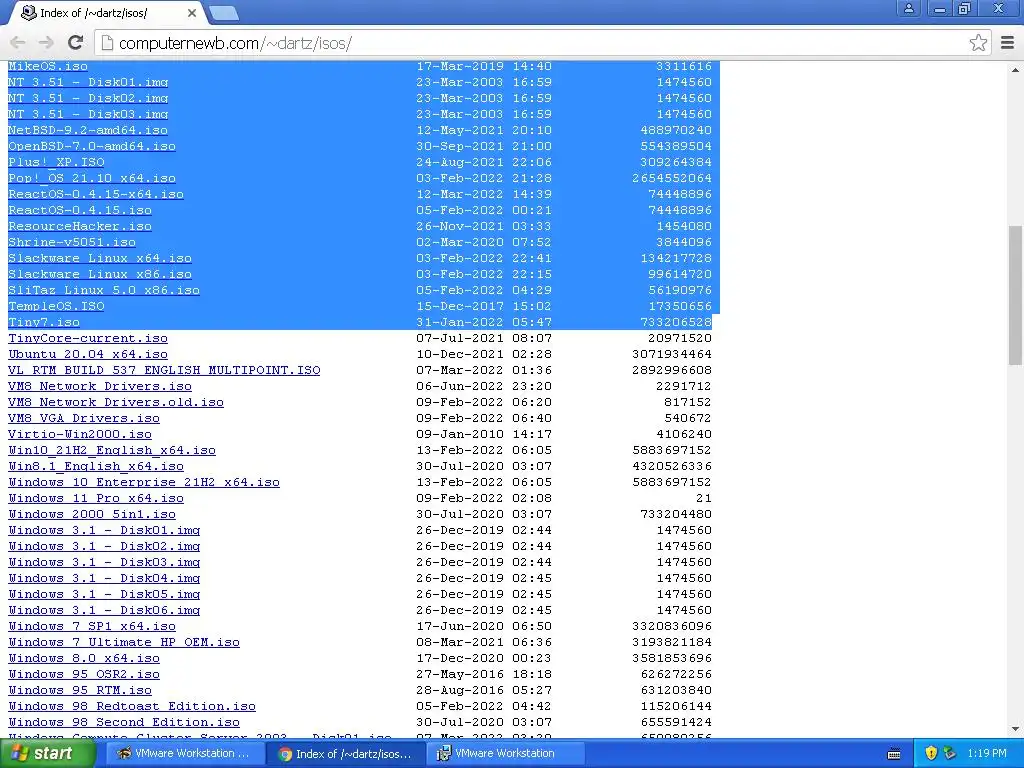Open highlighted OpenBSD-7.0-amd64.iso link
Screen dimensions: 1024x768
[x=92, y=146]
